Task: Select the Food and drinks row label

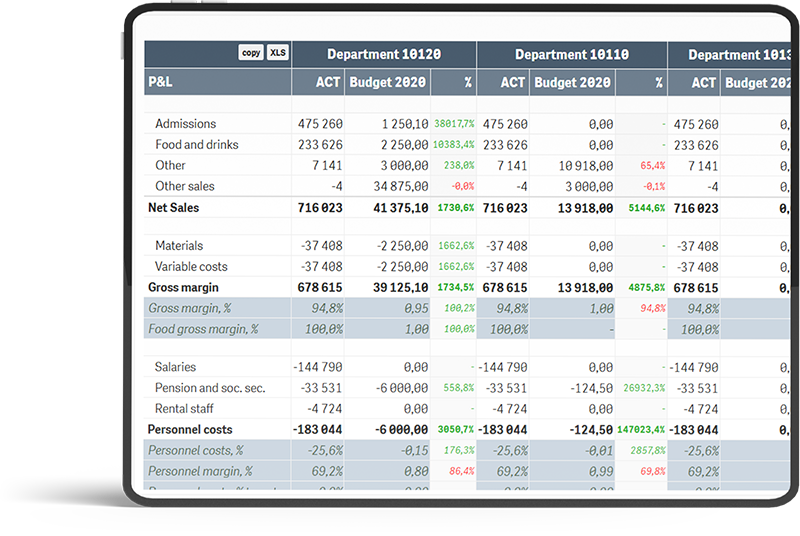Action: (196, 145)
